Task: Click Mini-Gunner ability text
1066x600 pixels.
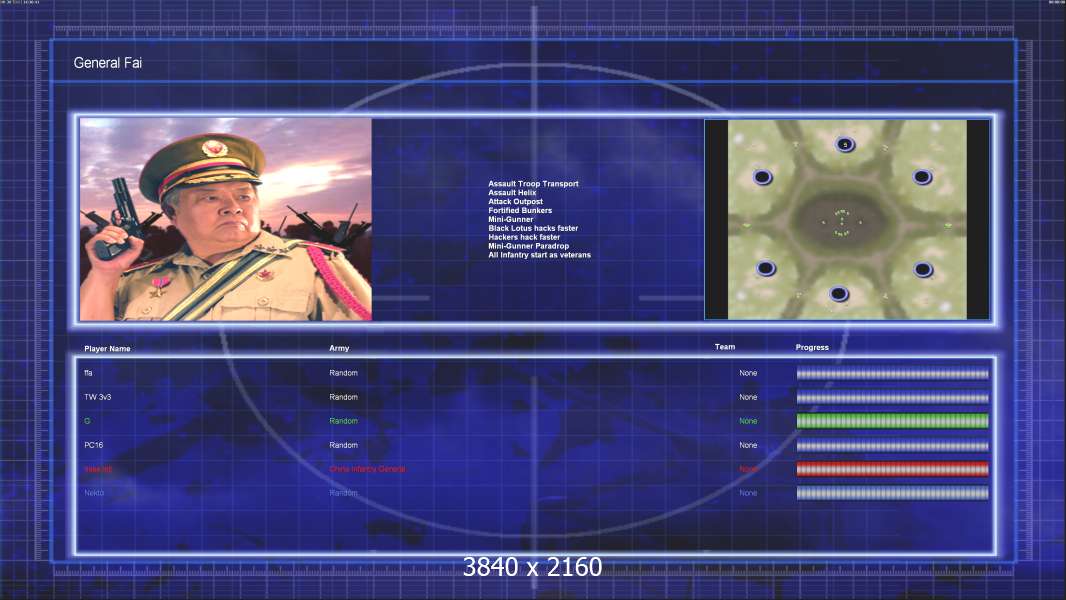Action: tap(511, 219)
